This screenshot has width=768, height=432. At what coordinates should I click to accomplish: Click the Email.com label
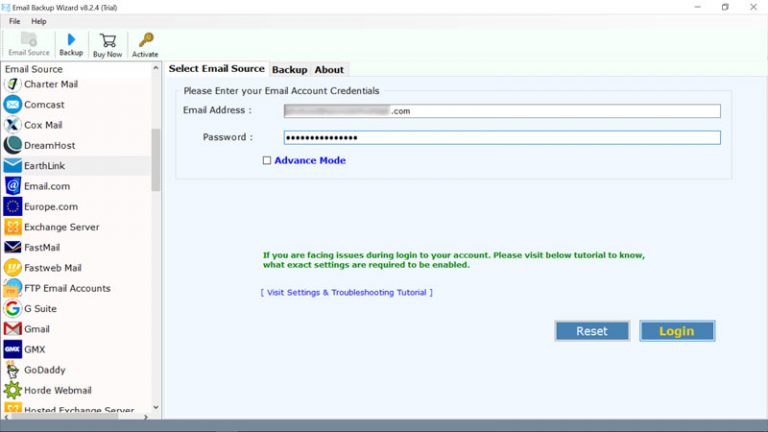point(47,186)
